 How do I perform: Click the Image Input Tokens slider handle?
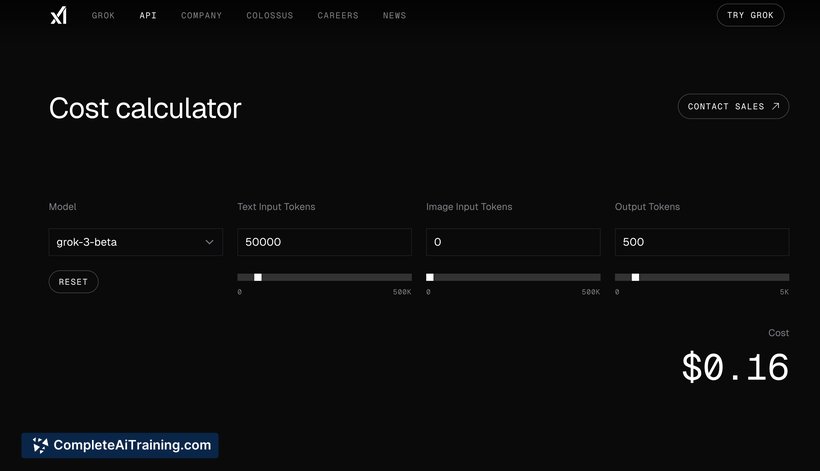(x=430, y=277)
